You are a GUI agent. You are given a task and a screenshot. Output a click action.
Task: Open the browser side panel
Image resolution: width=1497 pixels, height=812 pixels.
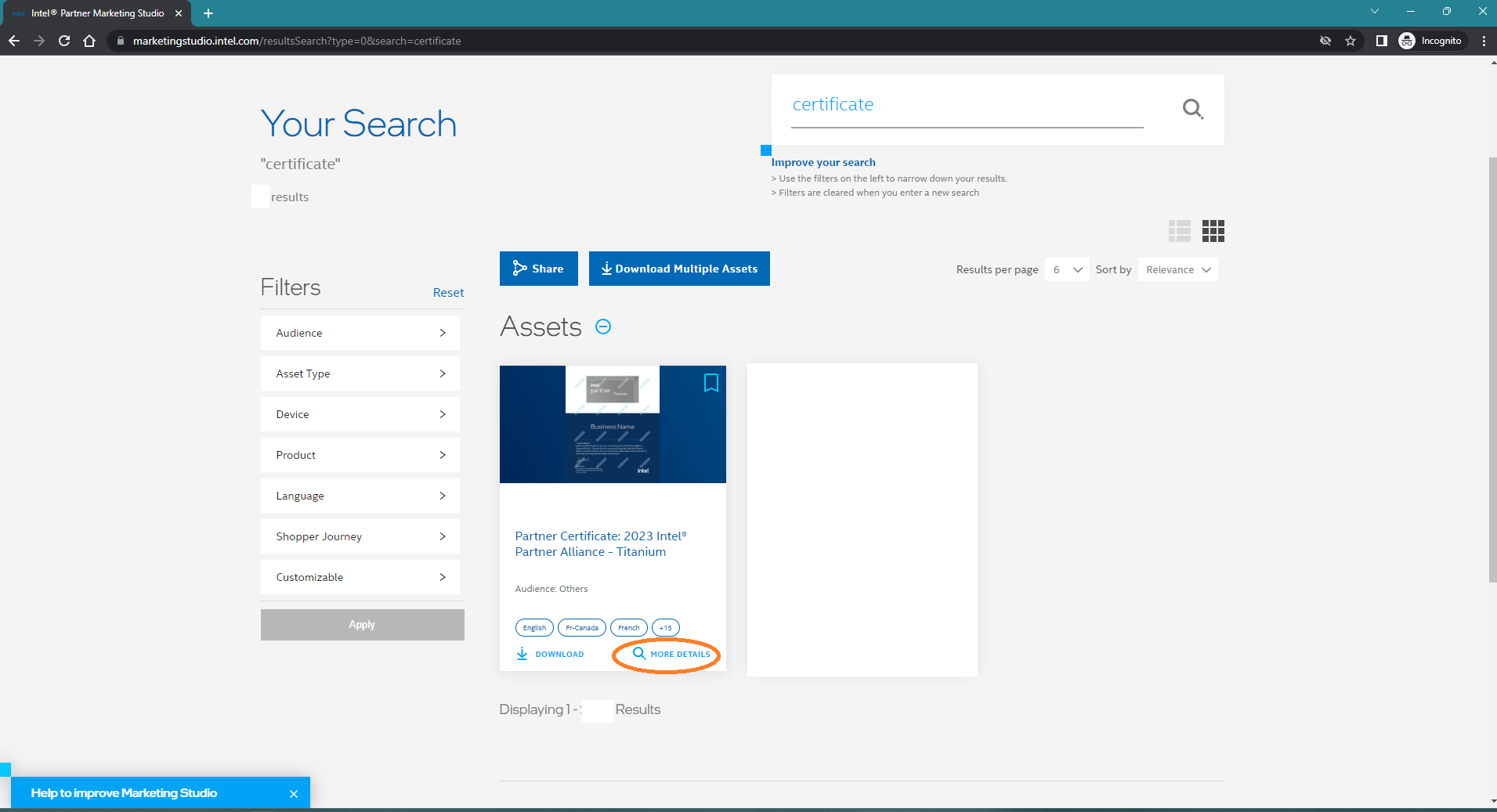click(x=1382, y=41)
